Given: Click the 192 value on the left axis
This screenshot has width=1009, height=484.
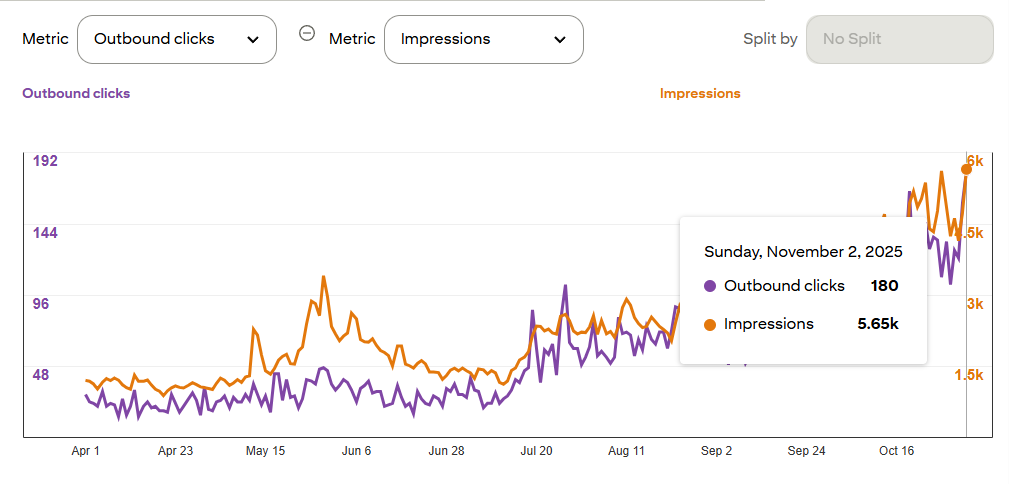Looking at the screenshot, I should pyautogui.click(x=45, y=161).
